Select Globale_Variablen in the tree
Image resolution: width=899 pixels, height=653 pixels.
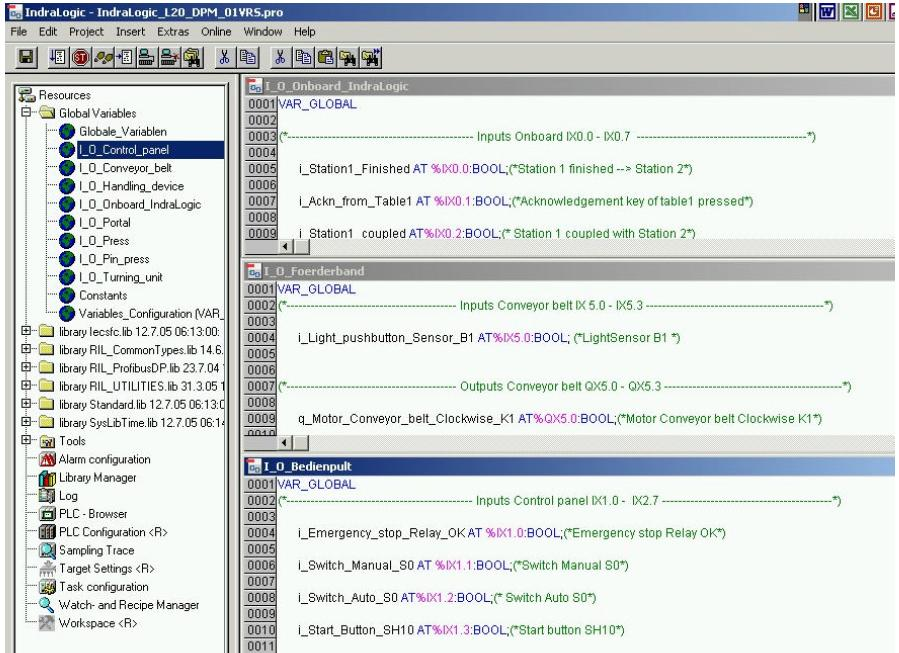123,132
